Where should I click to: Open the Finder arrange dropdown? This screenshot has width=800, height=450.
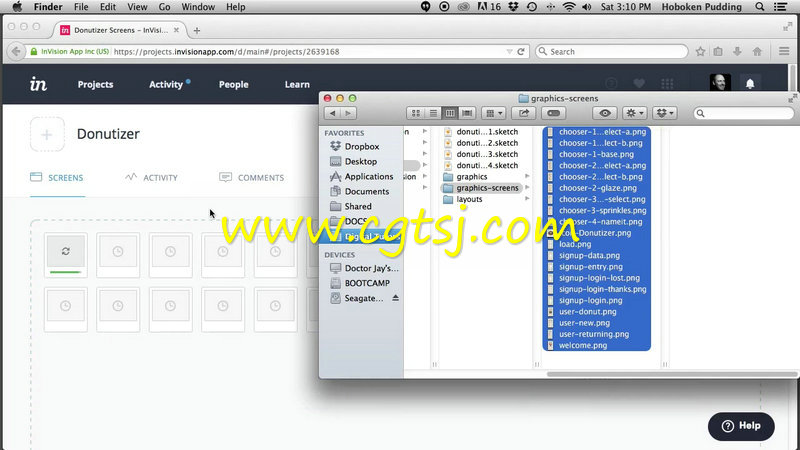coord(493,113)
